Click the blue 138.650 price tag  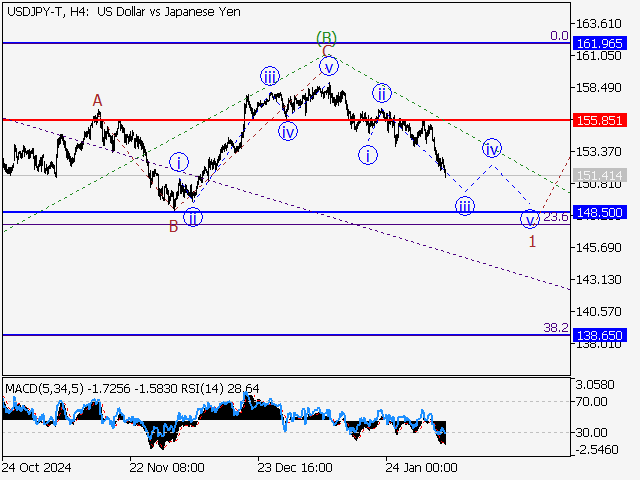point(600,336)
